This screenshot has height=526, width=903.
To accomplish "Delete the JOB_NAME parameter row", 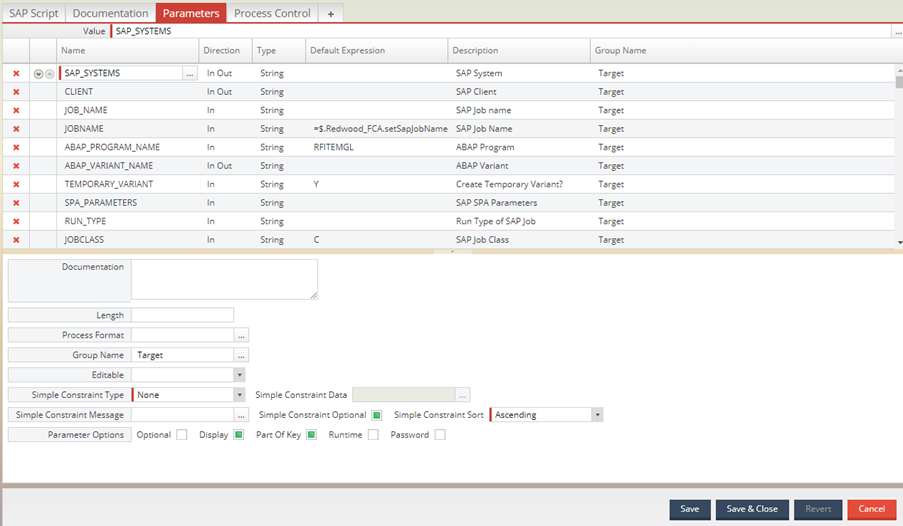I will [16, 110].
